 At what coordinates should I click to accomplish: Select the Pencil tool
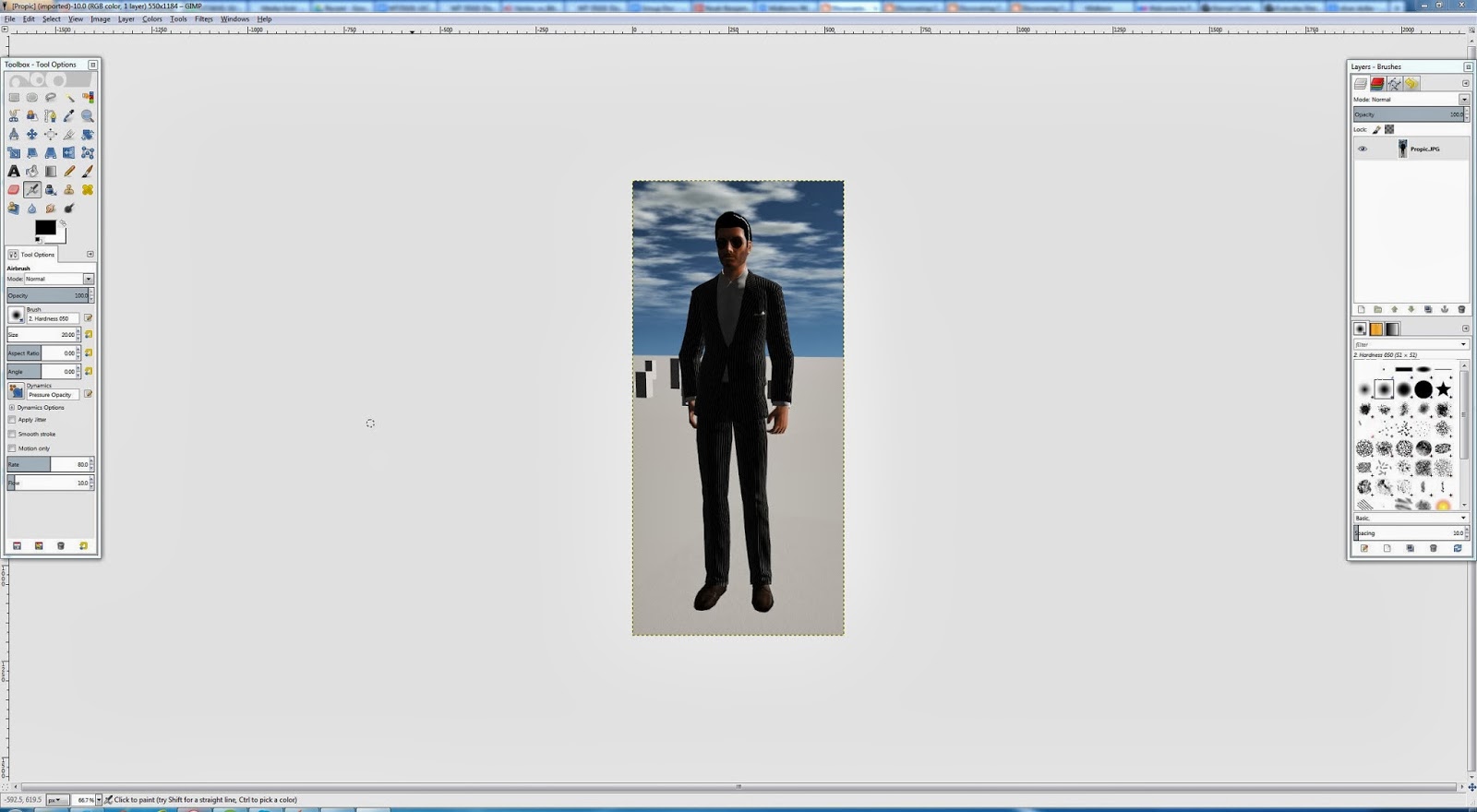point(69,171)
